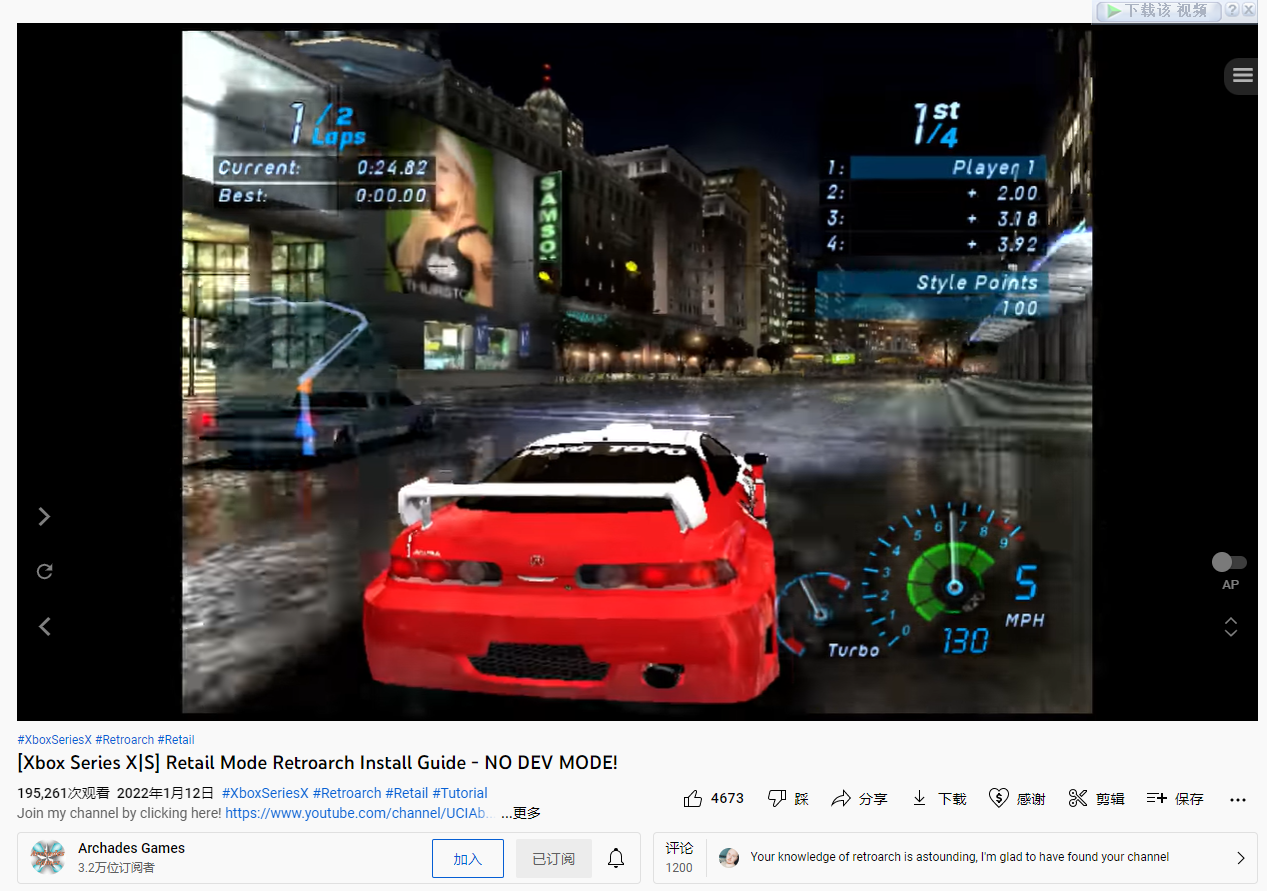Click the 3.2万位订阅者 subscriber count

(116, 867)
